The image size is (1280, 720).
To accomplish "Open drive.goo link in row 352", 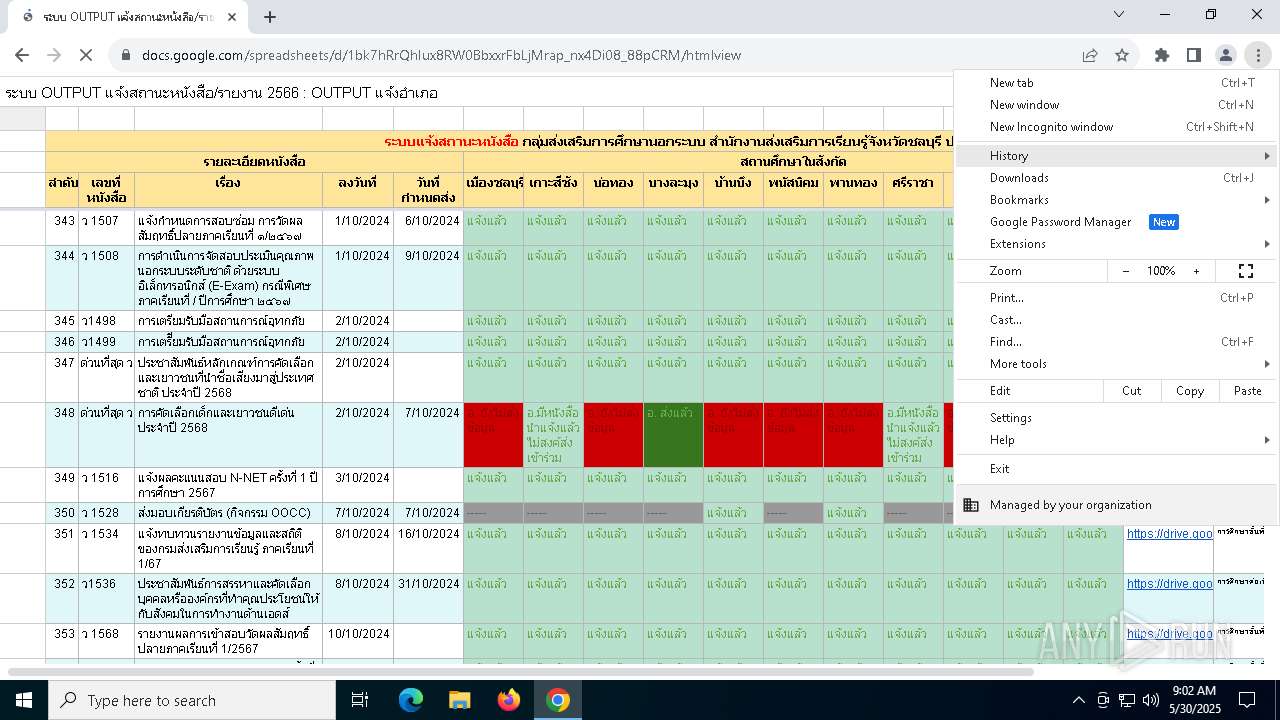I will click(1169, 584).
